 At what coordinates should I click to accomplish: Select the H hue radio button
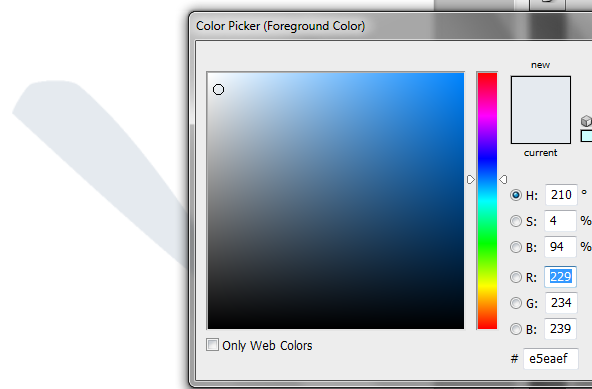tap(516, 195)
